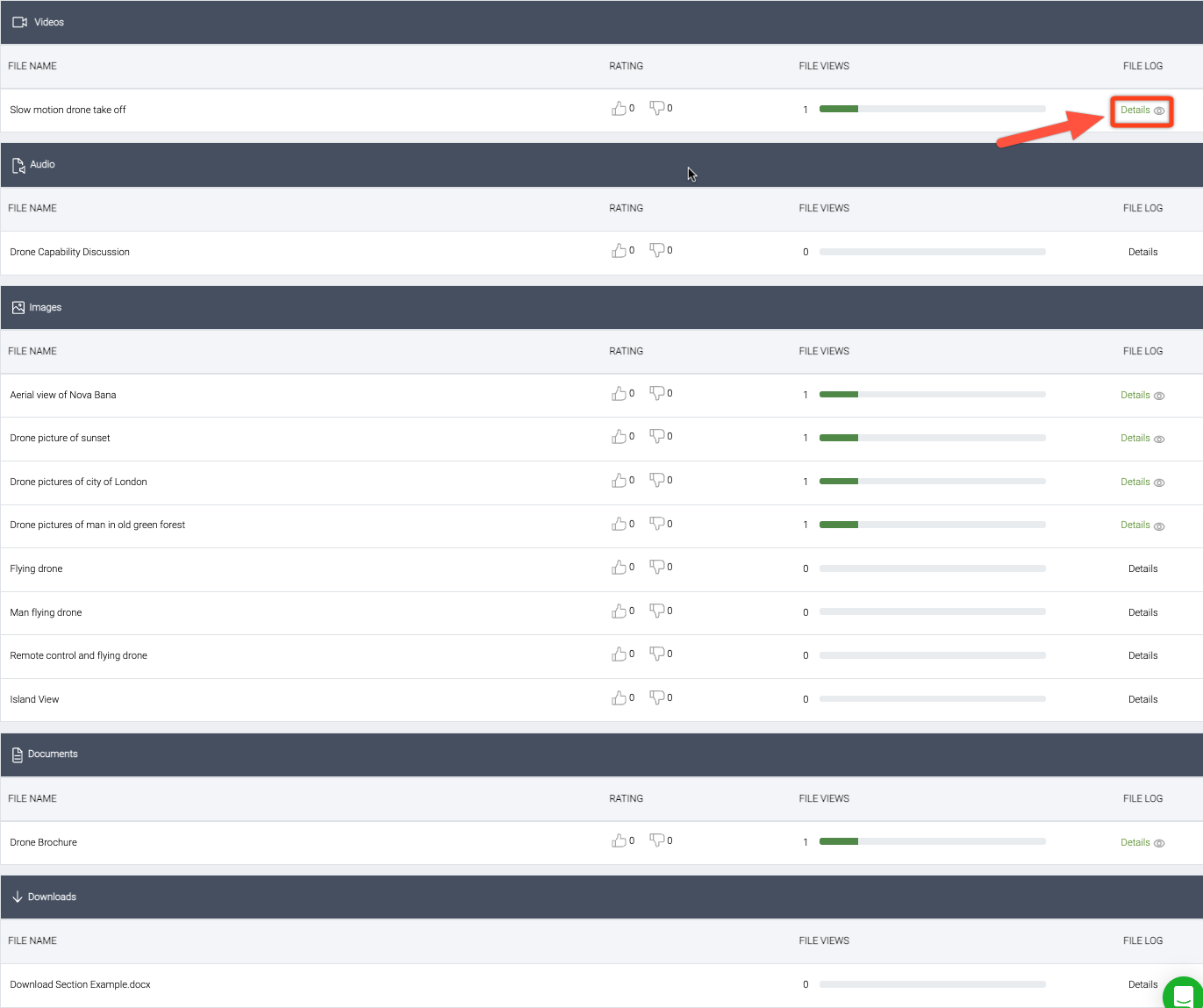Open Details for Download Section Example.docx
This screenshot has height=1008, width=1203.
coord(1142,984)
